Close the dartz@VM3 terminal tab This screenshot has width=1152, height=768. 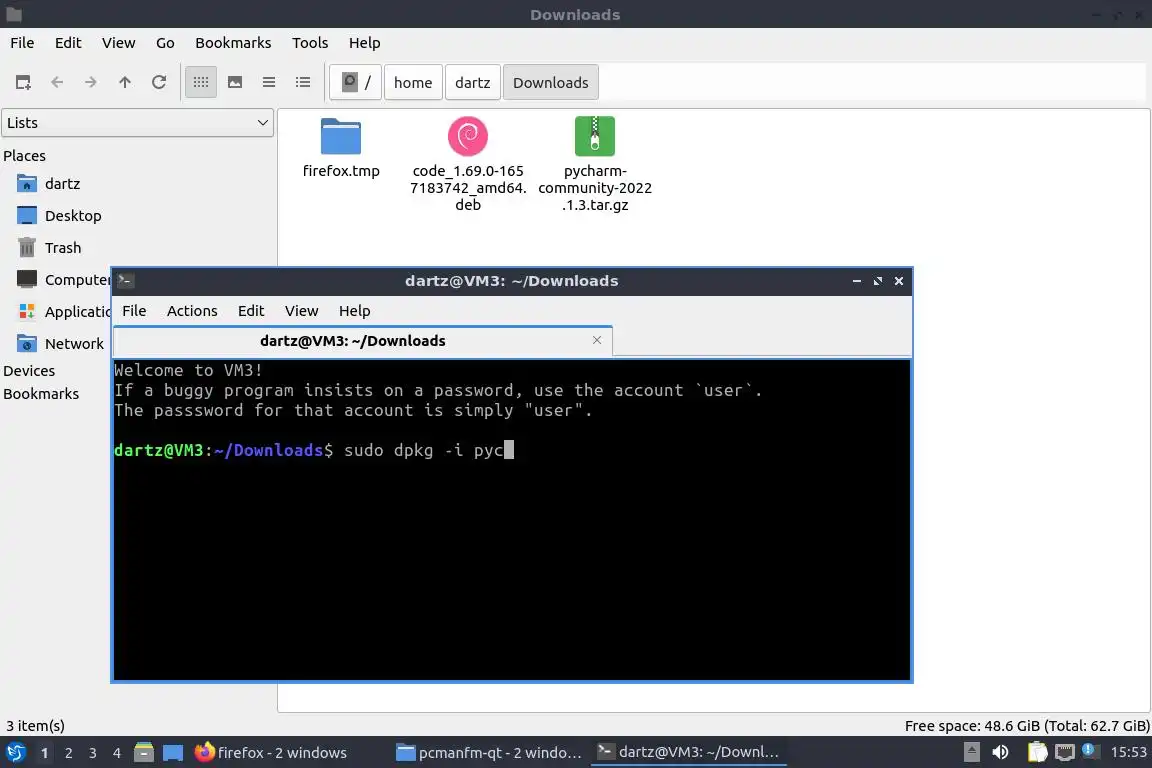pyautogui.click(x=597, y=340)
